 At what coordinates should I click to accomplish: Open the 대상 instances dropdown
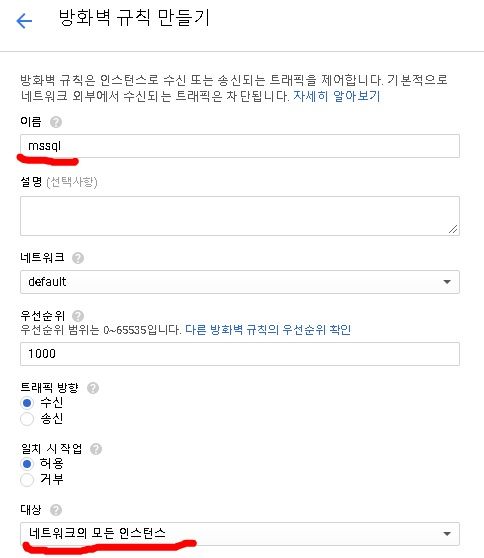click(240, 533)
